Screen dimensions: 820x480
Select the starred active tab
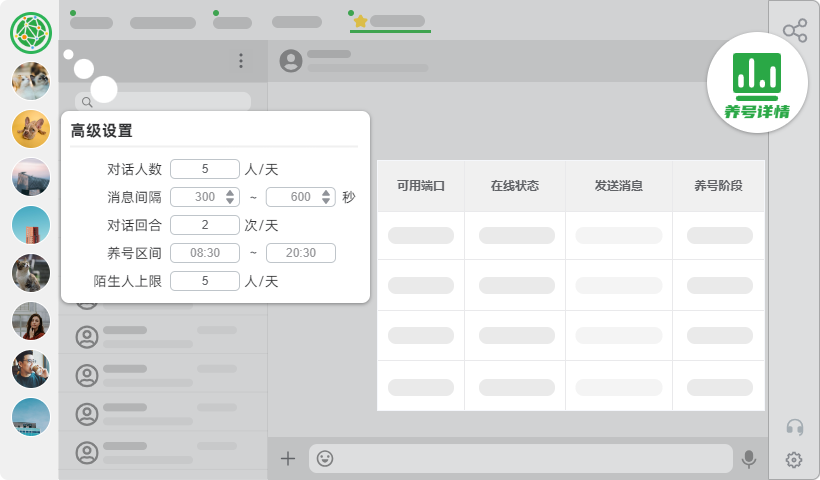[x=389, y=21]
